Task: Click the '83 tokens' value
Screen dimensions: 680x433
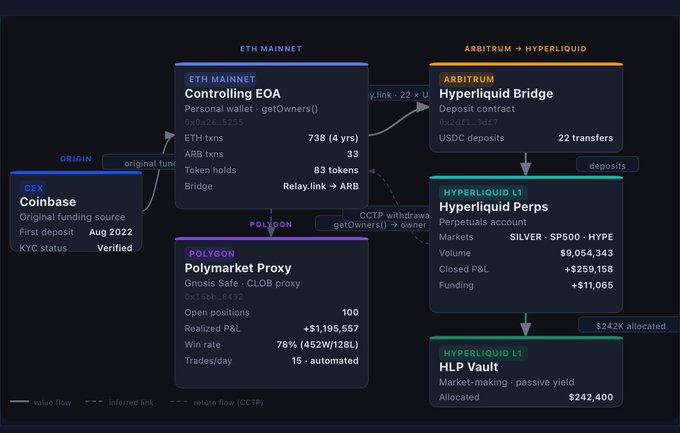Action: click(x=336, y=170)
